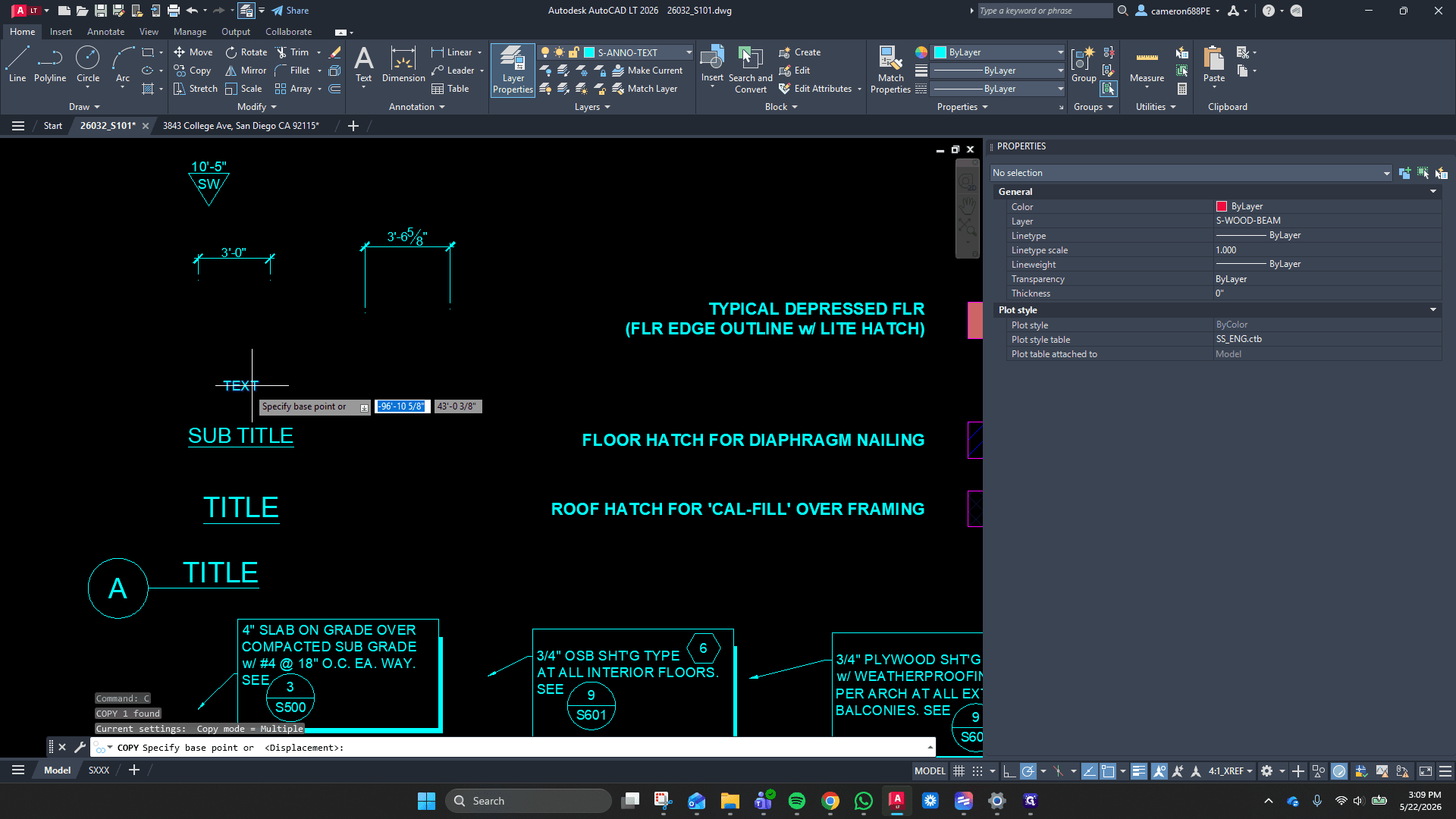Activate the Move command

pos(193,52)
